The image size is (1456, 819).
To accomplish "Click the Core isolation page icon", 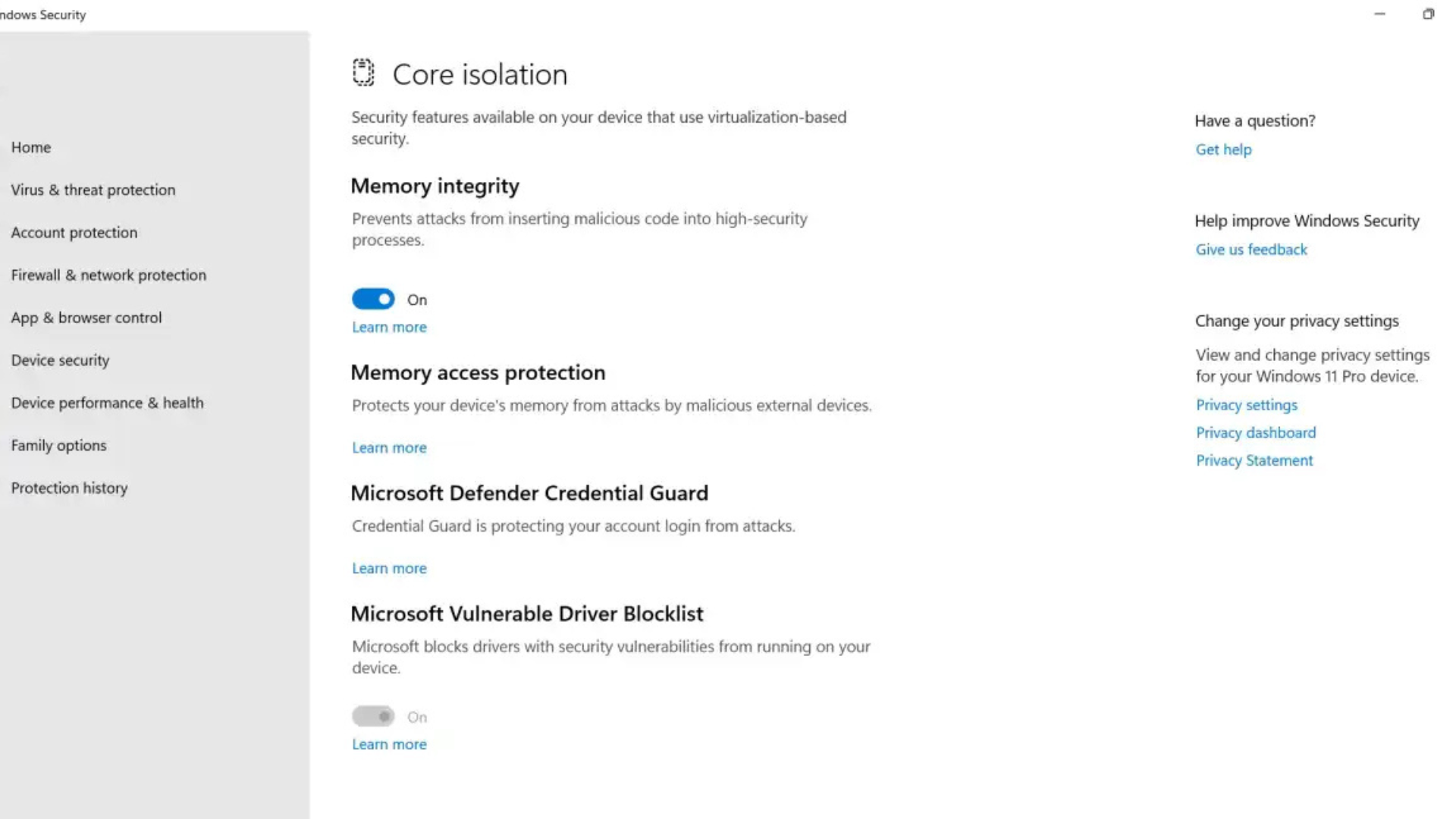I will point(363,74).
